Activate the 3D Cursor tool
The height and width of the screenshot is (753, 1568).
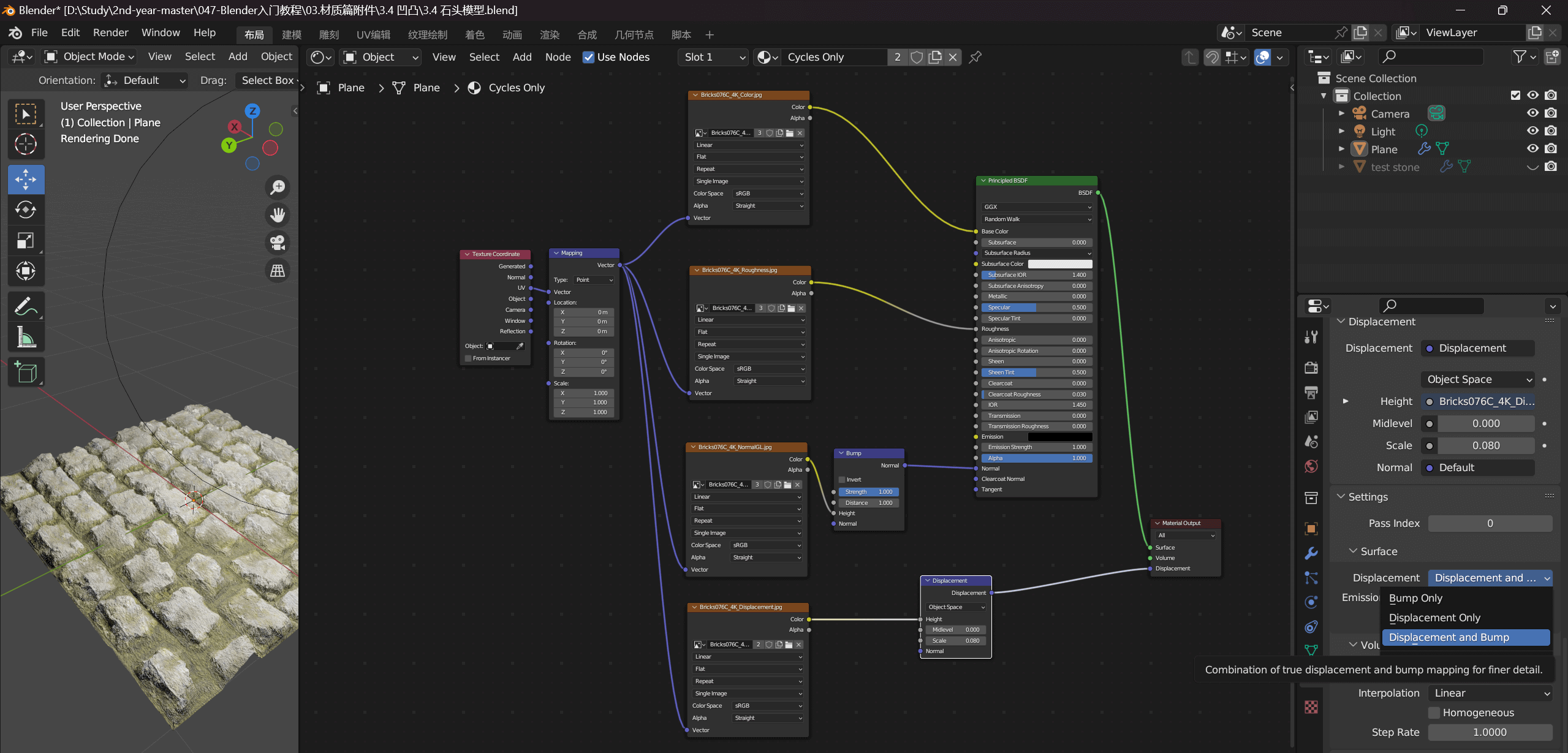26,145
